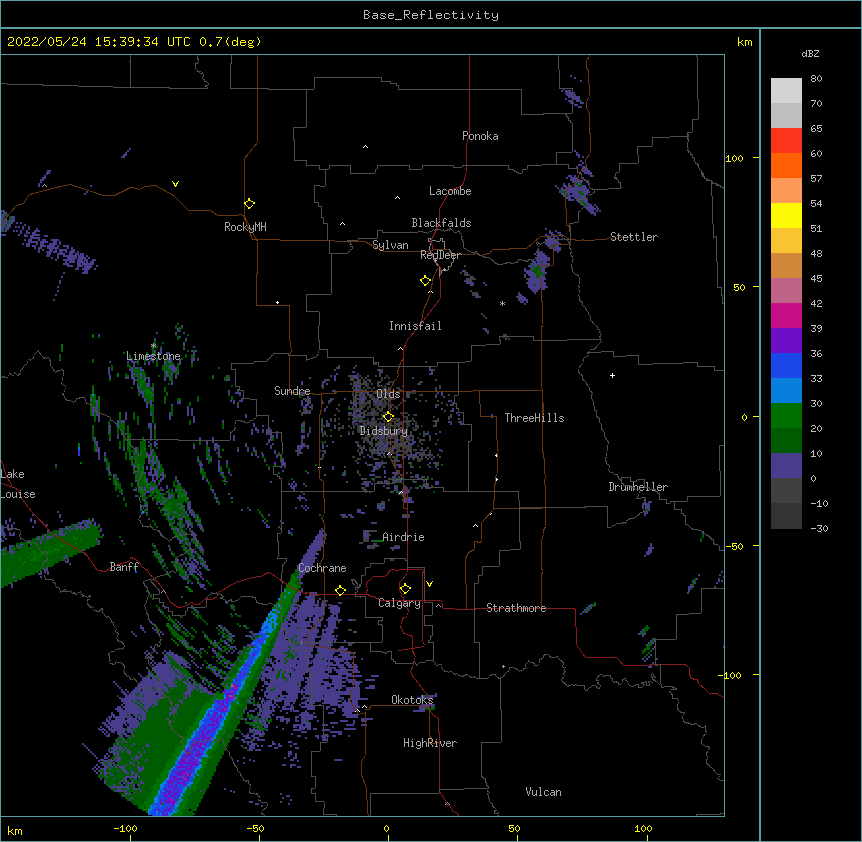
Task: Click the HighRiver label
Action: pos(430,743)
